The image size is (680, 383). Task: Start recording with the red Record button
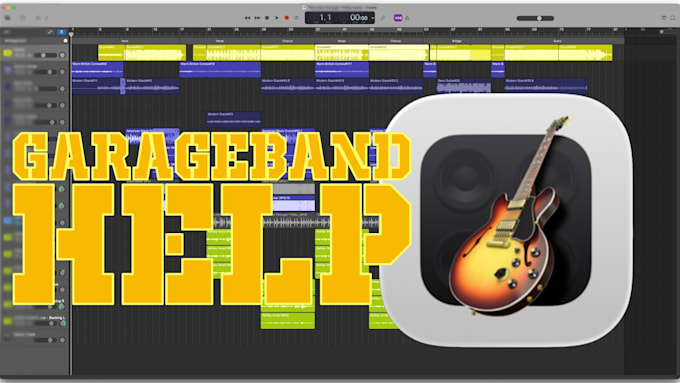point(287,18)
